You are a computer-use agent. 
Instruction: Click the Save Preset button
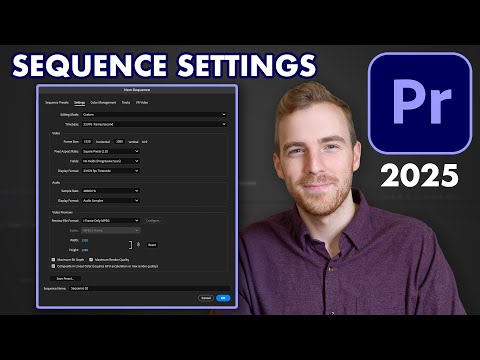[65, 278]
